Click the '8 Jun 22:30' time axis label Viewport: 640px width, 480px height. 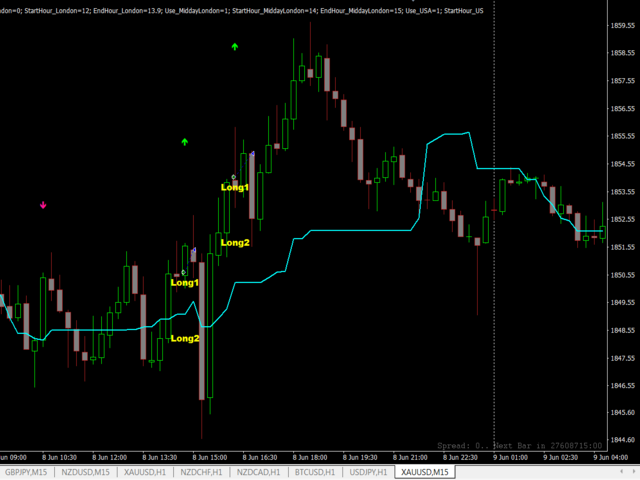coord(460,458)
